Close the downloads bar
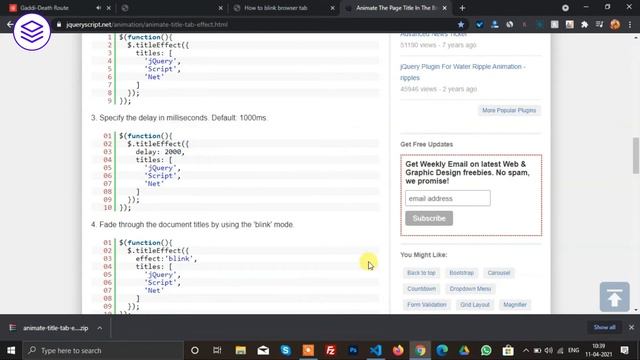 [x=631, y=327]
